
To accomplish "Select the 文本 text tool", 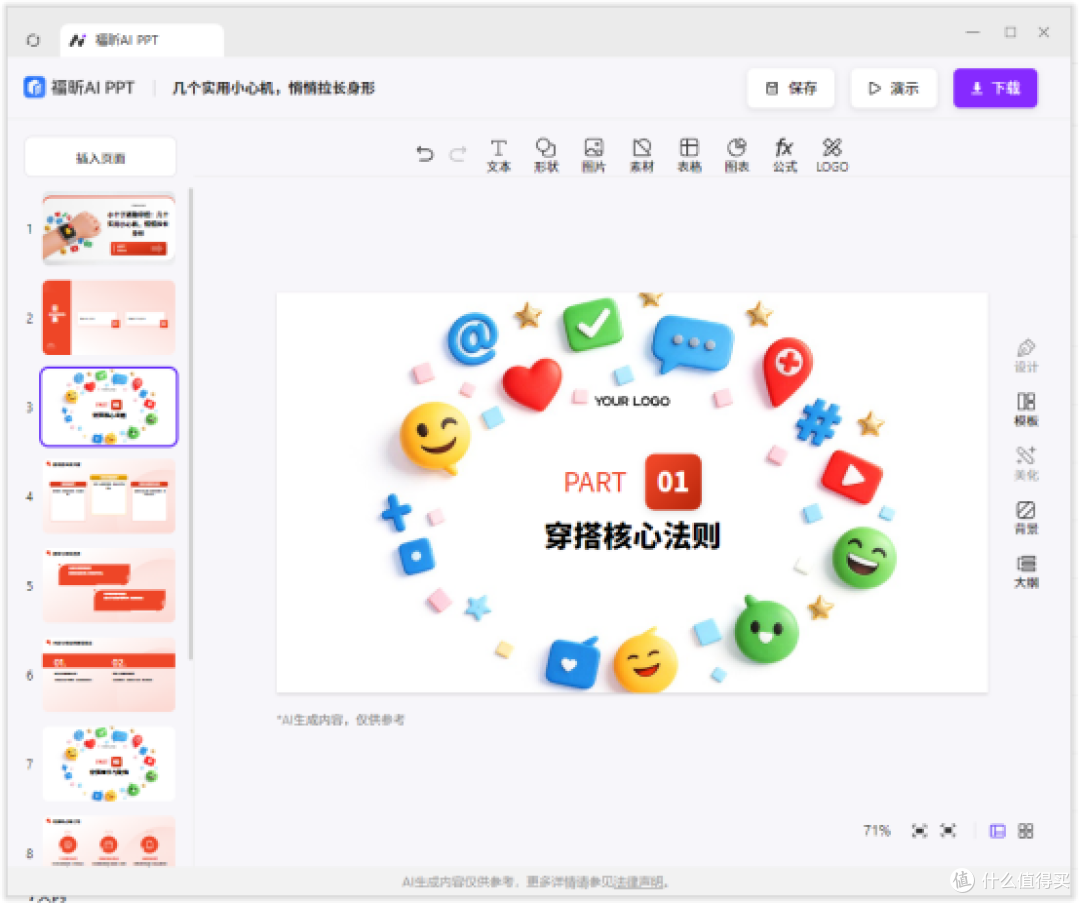I will (x=499, y=156).
